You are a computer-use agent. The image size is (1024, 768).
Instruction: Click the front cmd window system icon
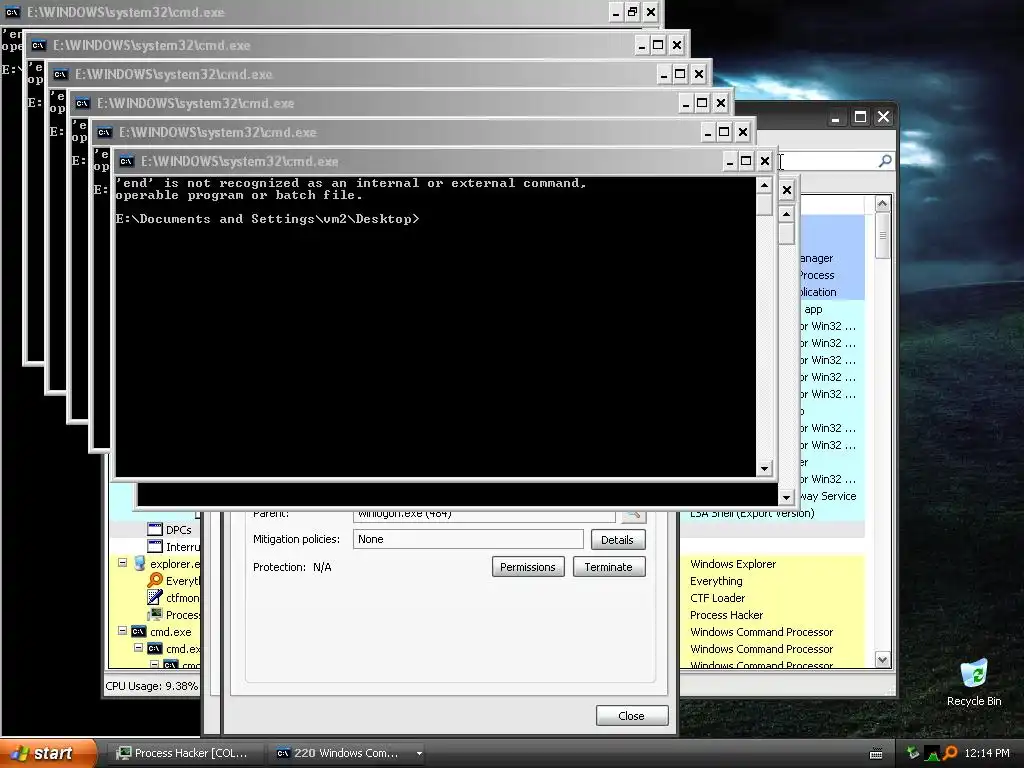click(x=127, y=161)
